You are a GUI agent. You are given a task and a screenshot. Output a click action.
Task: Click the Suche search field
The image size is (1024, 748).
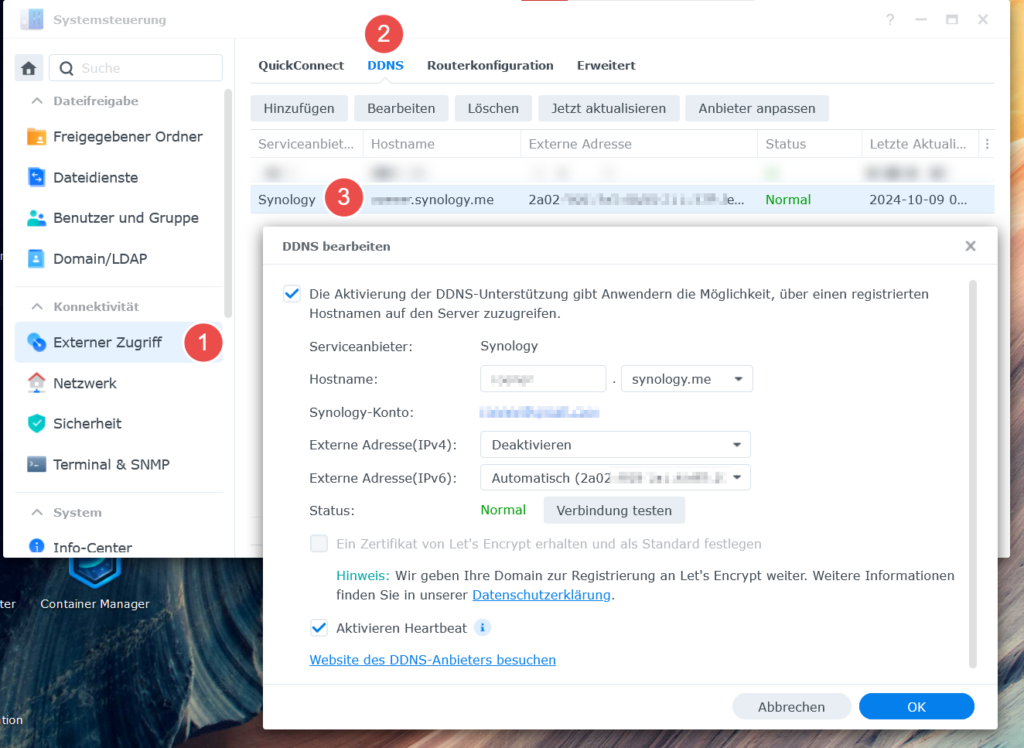136,68
